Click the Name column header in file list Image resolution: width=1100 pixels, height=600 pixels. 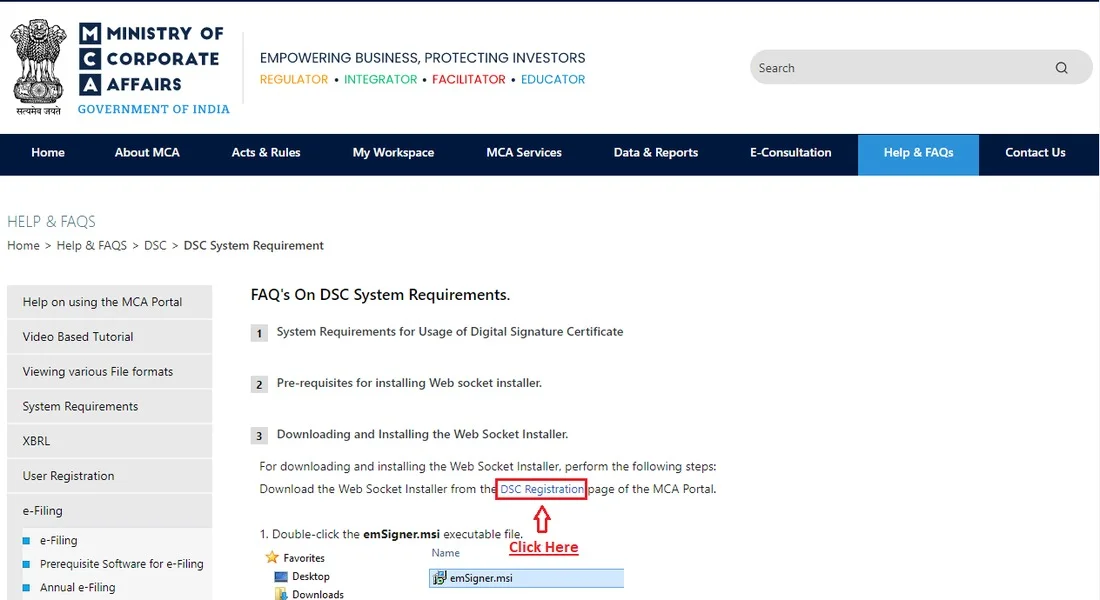pyautogui.click(x=445, y=553)
